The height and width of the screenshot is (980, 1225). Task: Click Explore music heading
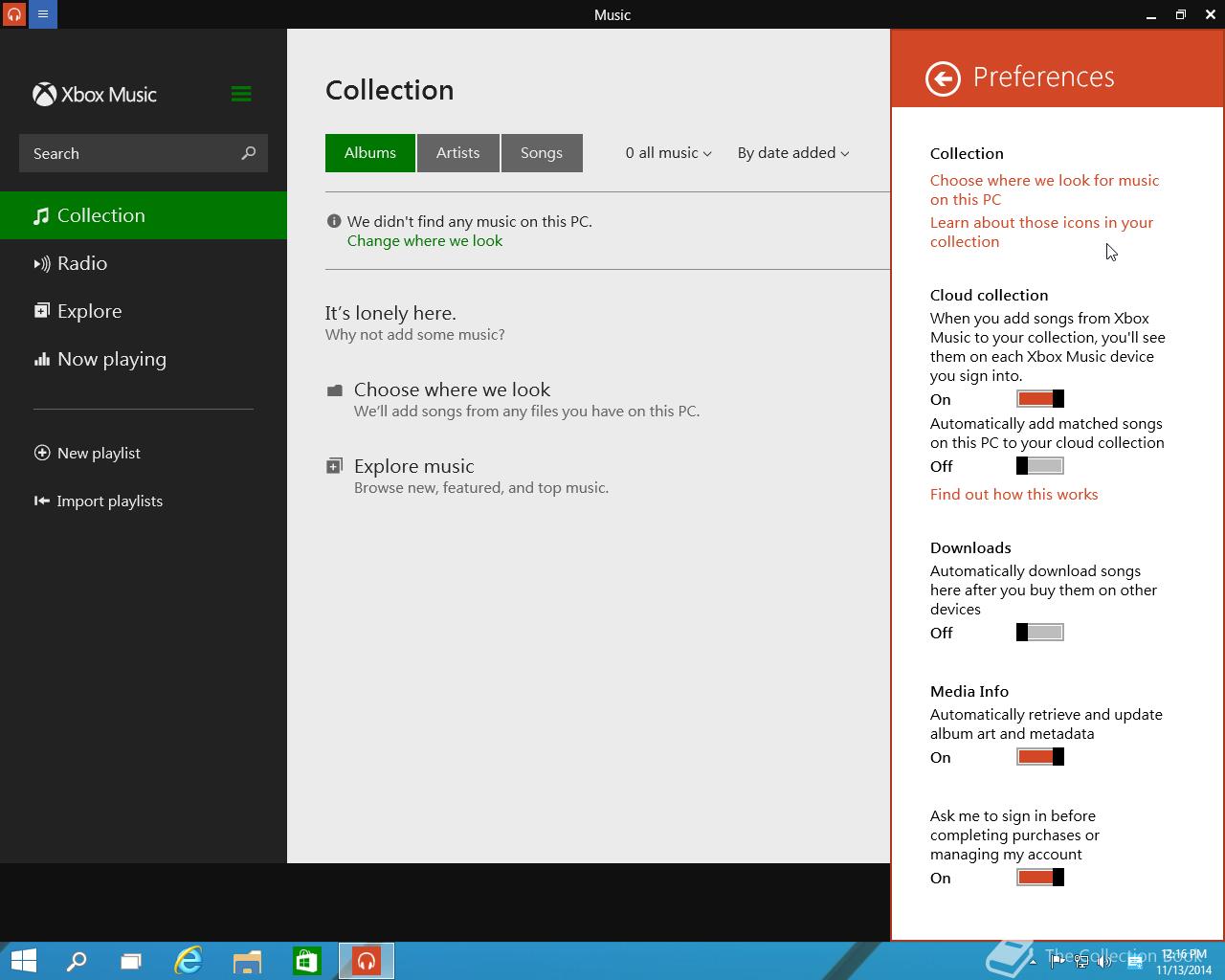414,466
